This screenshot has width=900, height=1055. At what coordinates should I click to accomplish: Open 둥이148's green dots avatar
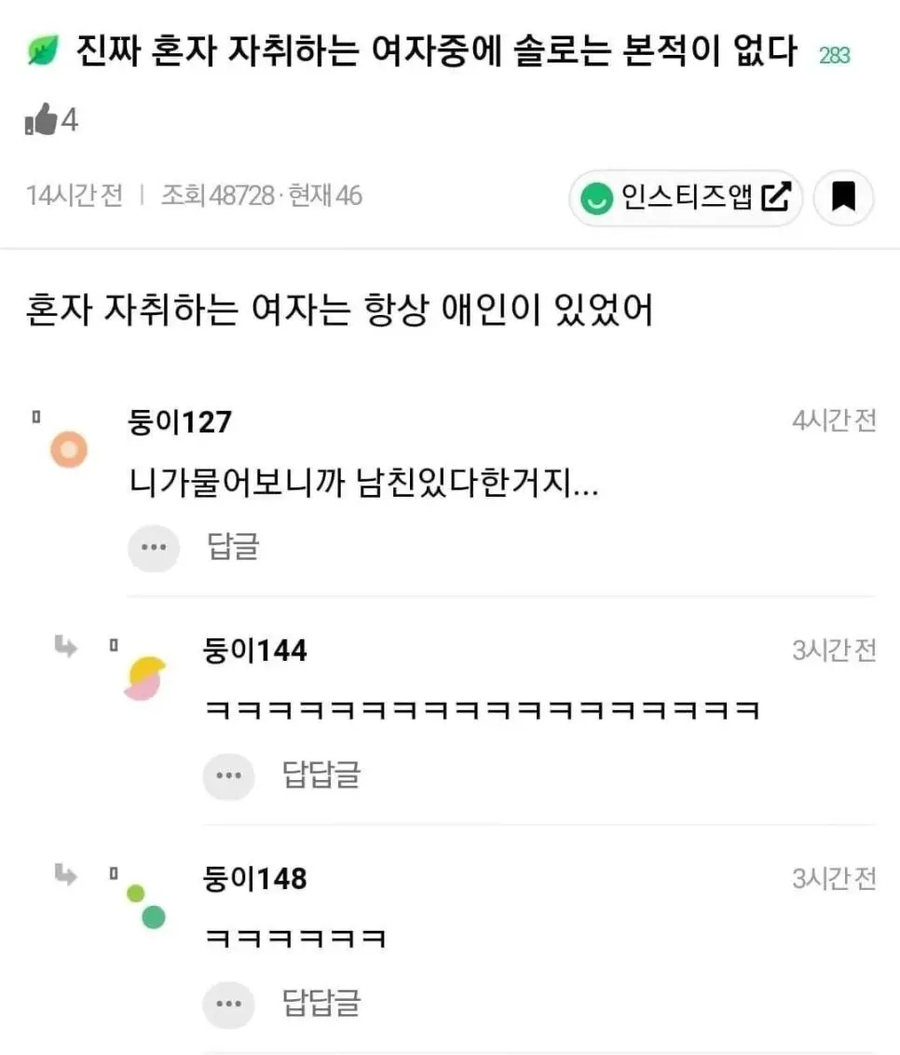(x=146, y=905)
